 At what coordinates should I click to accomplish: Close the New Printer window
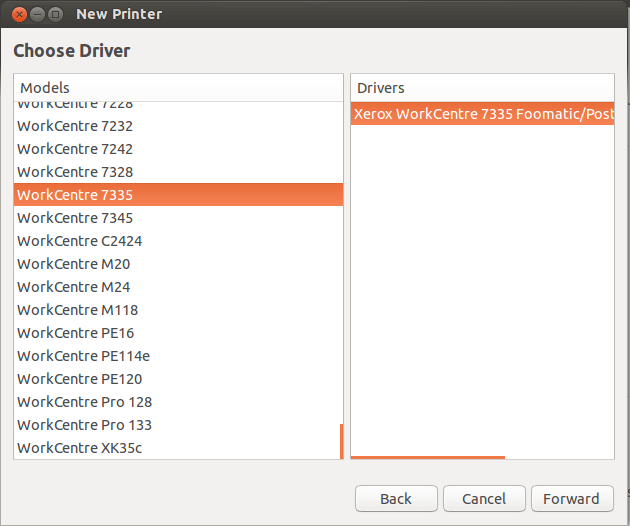coord(19,14)
